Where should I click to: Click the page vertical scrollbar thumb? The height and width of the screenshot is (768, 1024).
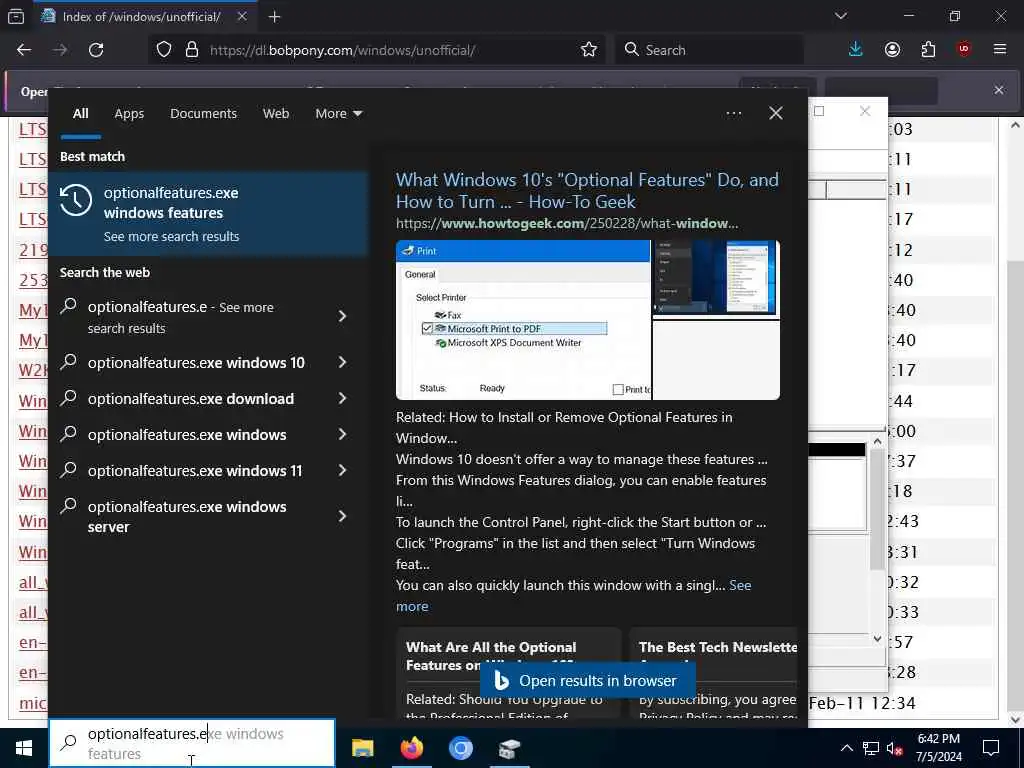(1015, 483)
